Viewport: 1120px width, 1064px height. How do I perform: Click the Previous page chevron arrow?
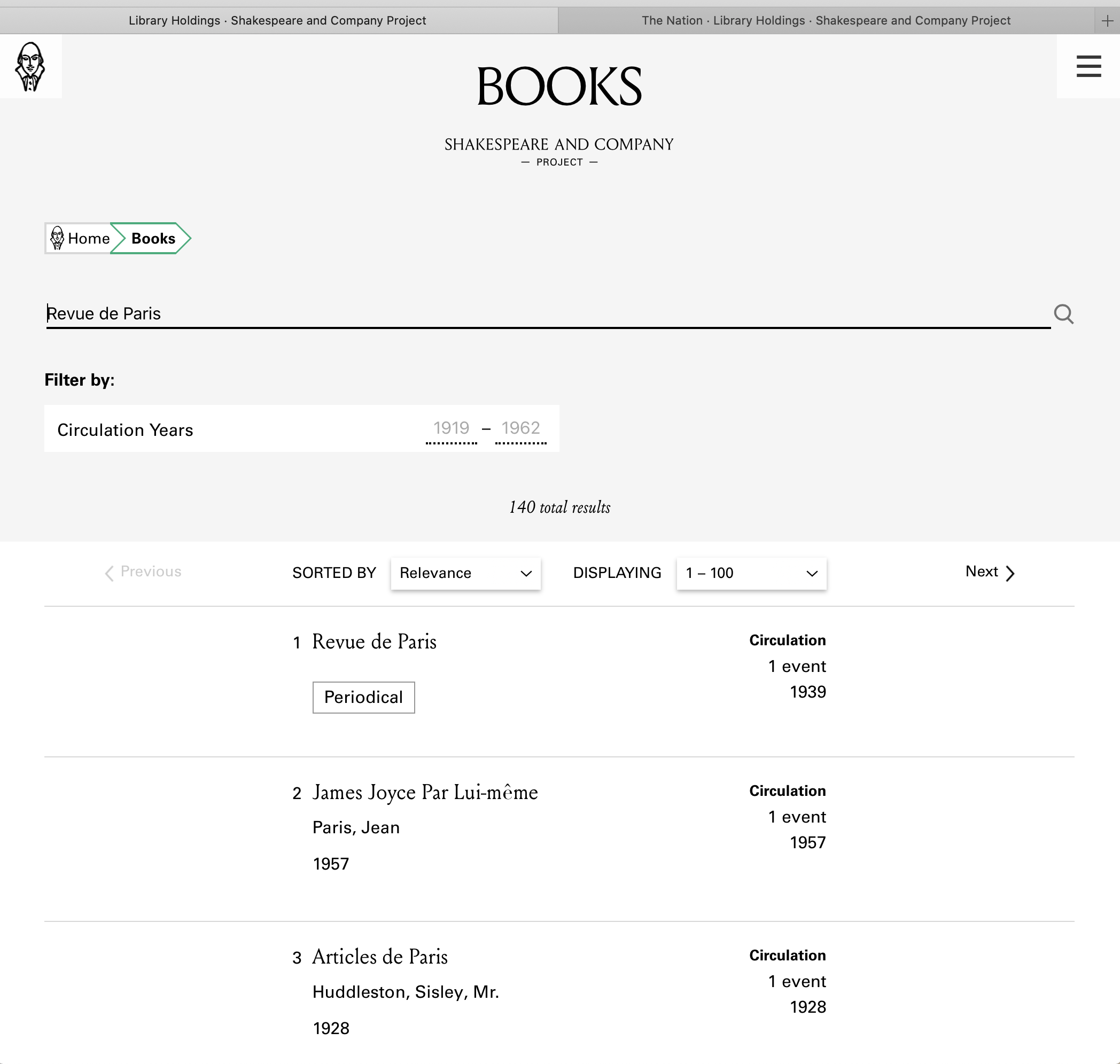[x=110, y=573]
